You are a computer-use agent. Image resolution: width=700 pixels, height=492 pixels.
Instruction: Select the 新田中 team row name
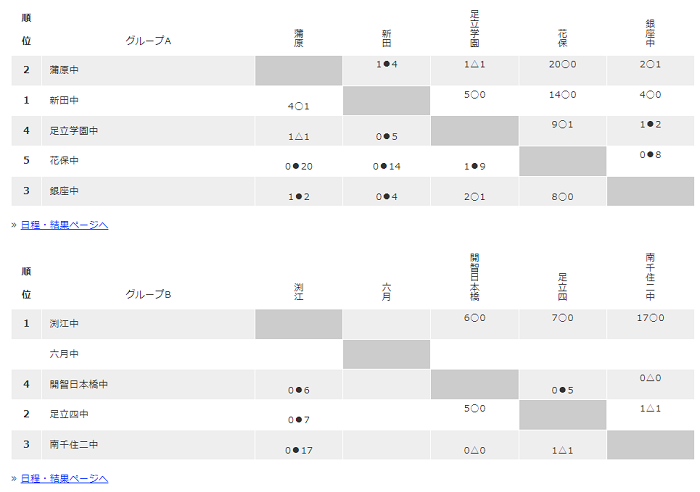(64, 100)
